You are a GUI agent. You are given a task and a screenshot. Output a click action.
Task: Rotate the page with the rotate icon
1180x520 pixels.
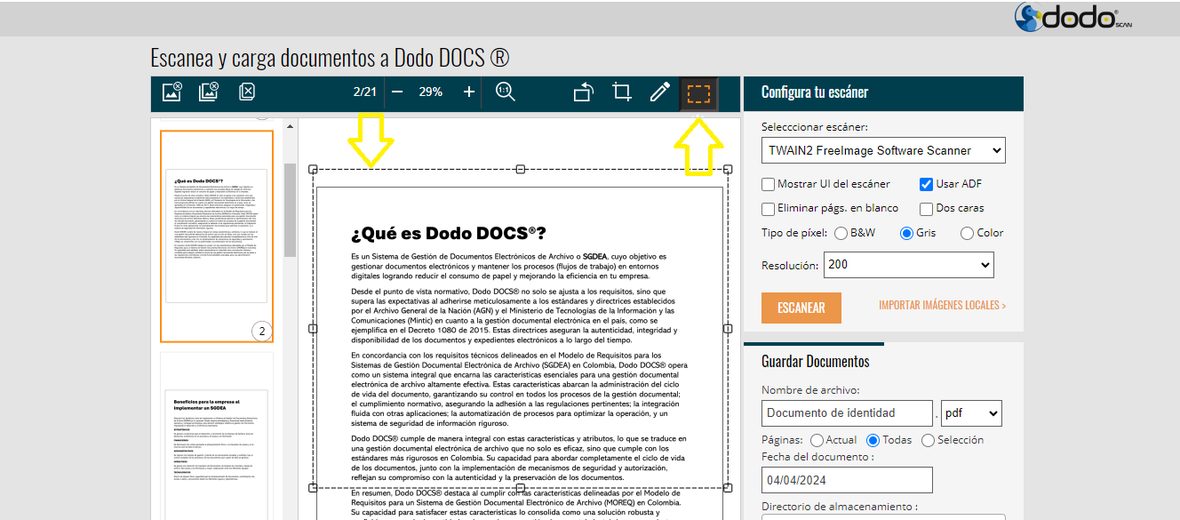coord(584,93)
